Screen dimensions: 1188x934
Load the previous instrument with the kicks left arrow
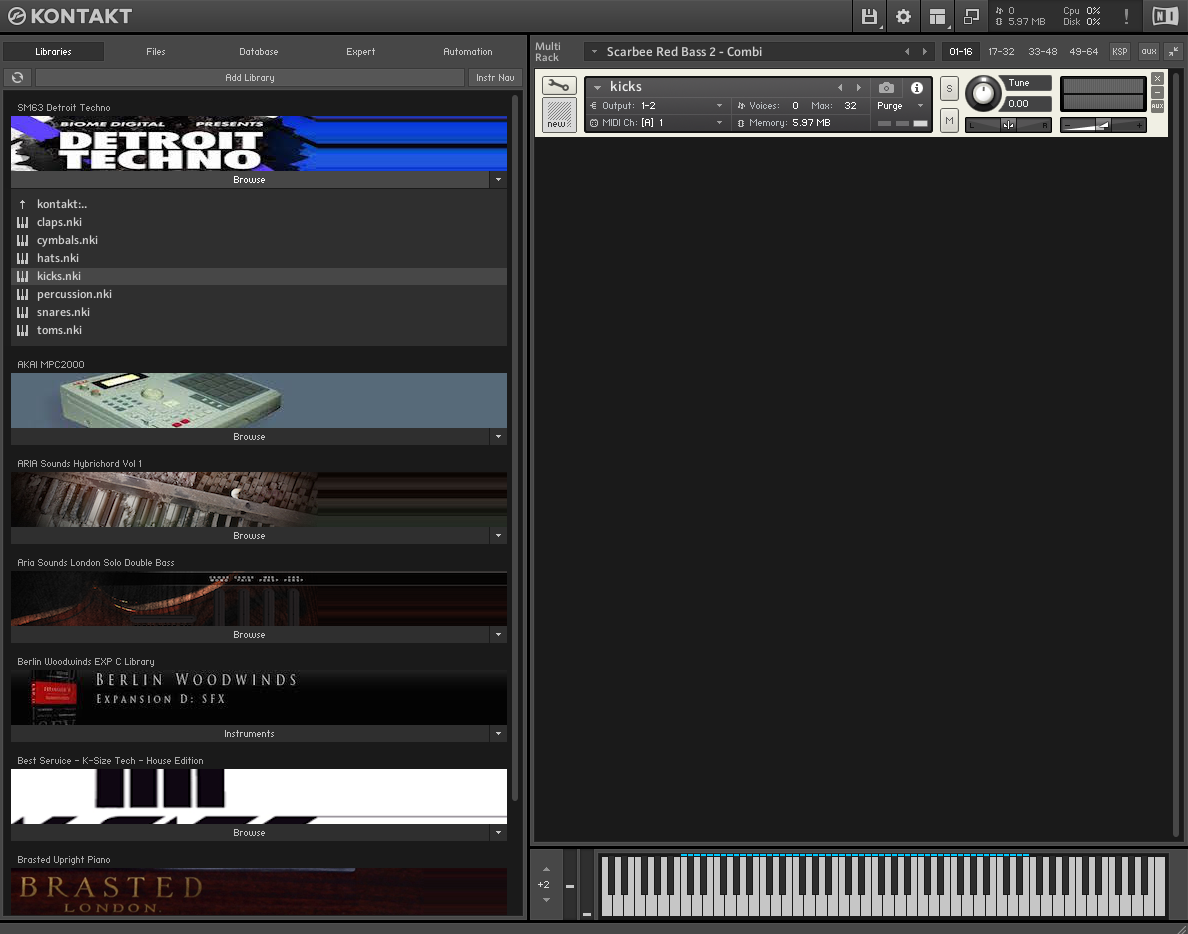click(839, 88)
